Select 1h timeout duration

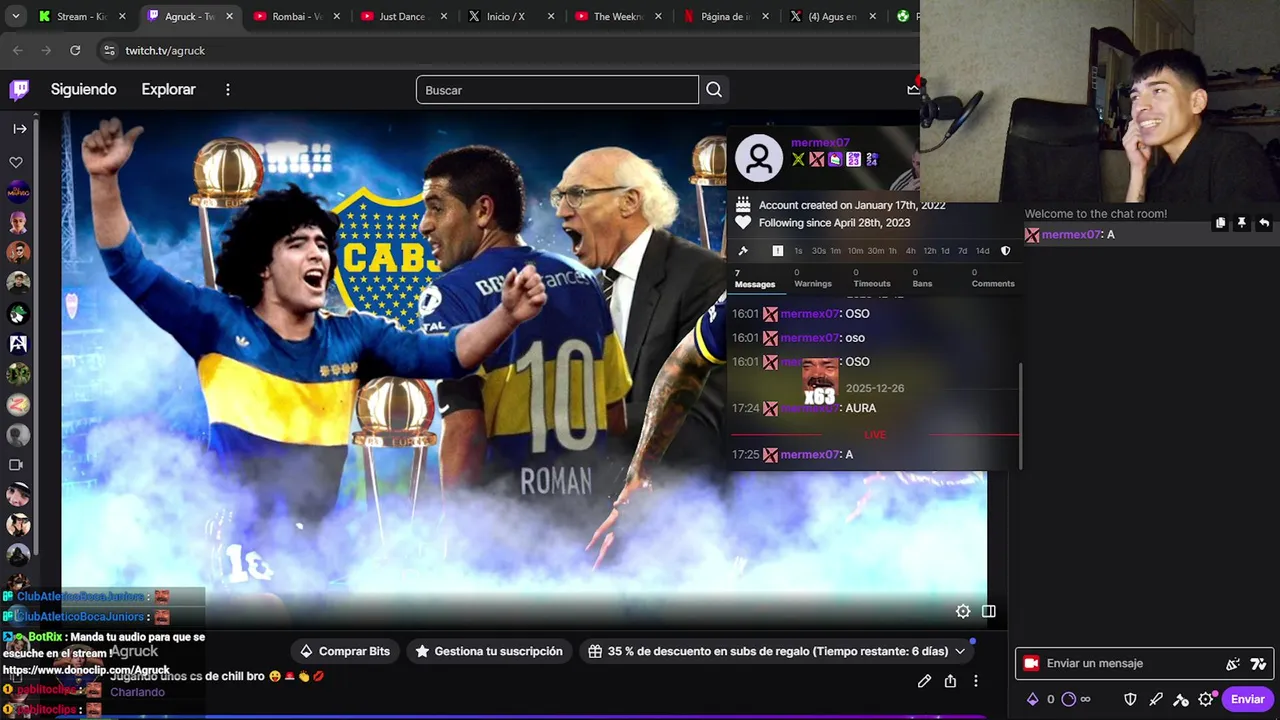point(893,251)
